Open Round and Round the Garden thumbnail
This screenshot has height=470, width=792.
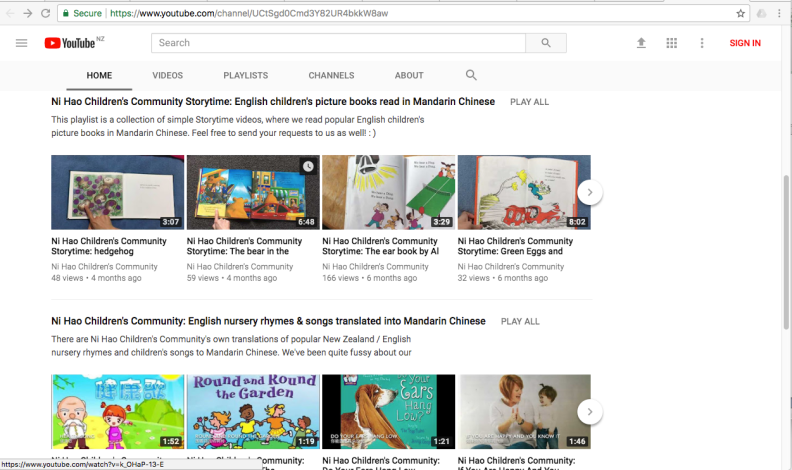pyautogui.click(x=253, y=412)
